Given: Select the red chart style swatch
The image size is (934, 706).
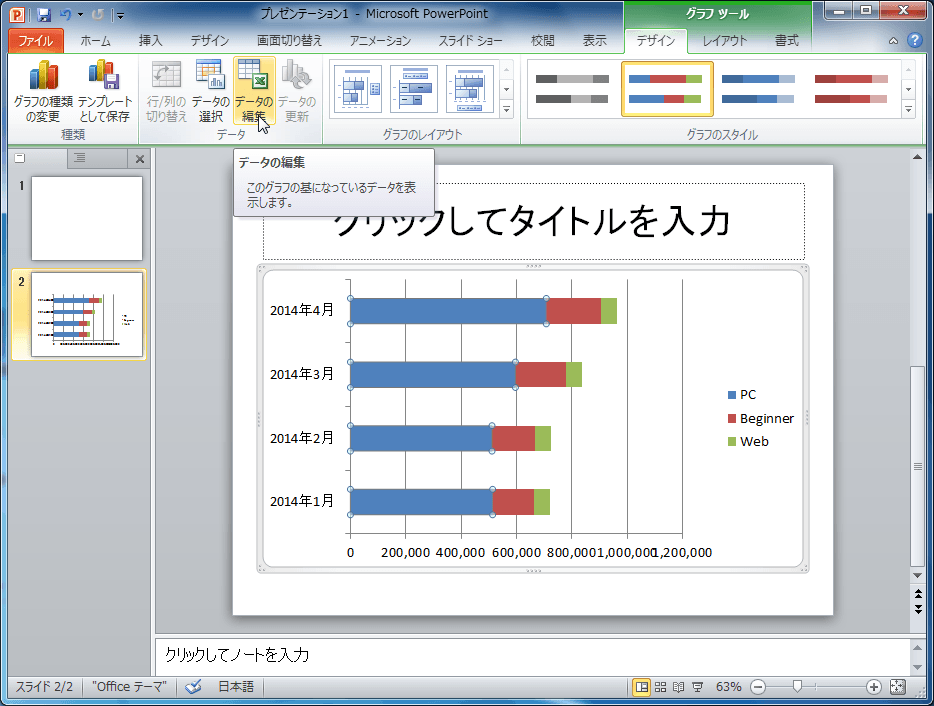Looking at the screenshot, I should (851, 89).
